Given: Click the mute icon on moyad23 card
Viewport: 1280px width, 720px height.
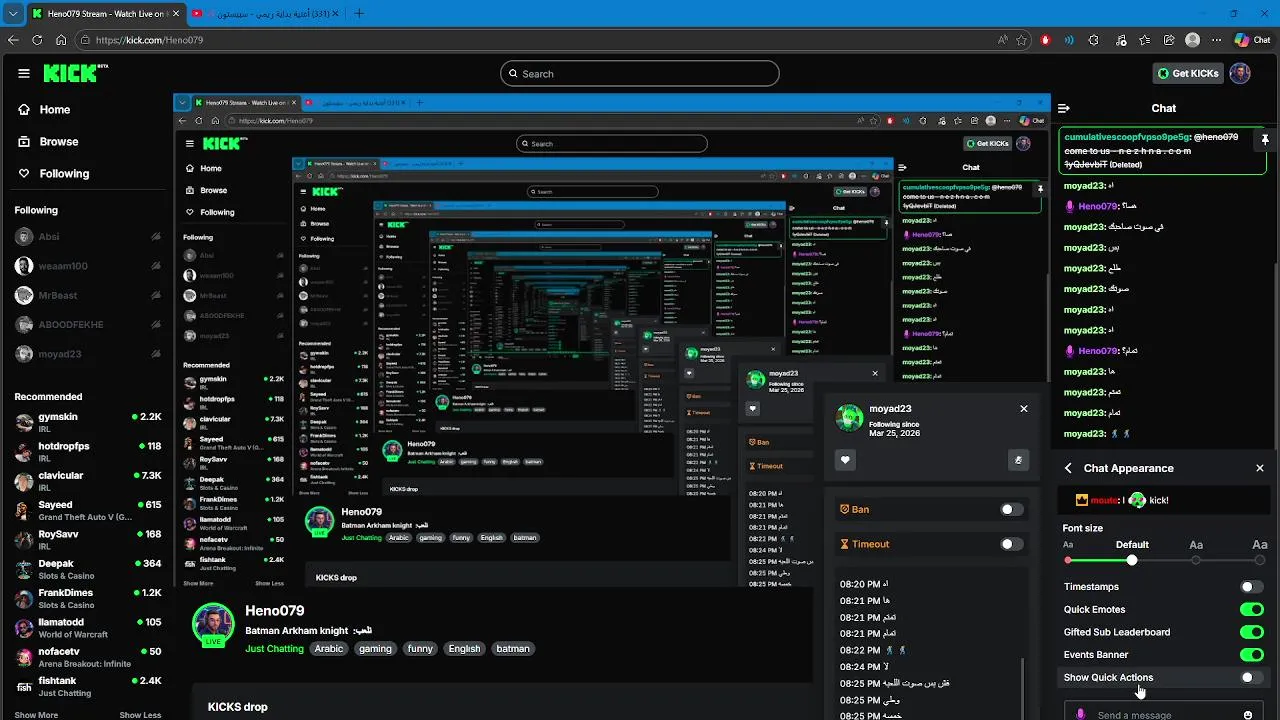Looking at the screenshot, I should point(1018,460).
